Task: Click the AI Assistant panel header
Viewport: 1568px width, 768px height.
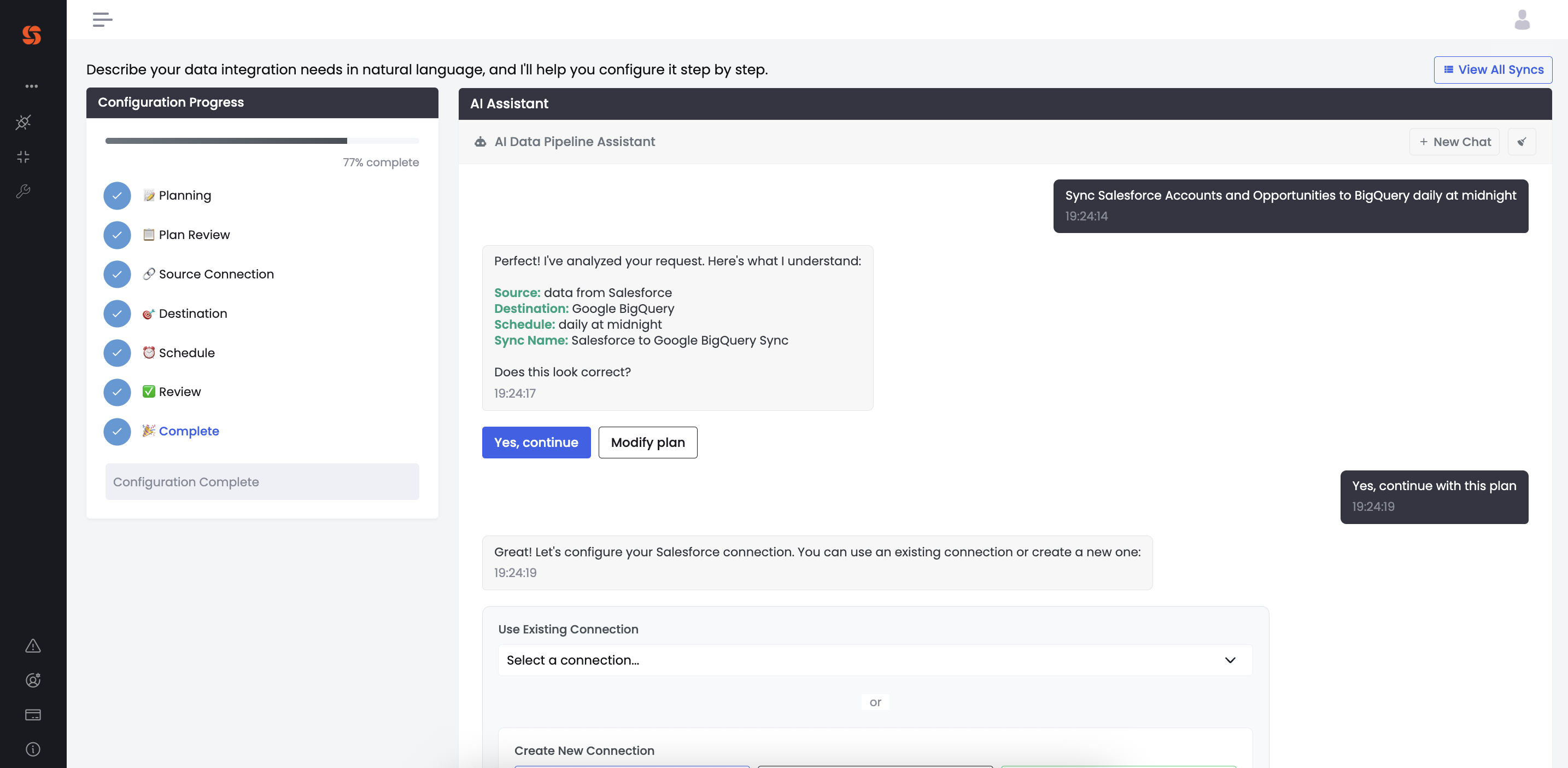Action: point(1004,103)
